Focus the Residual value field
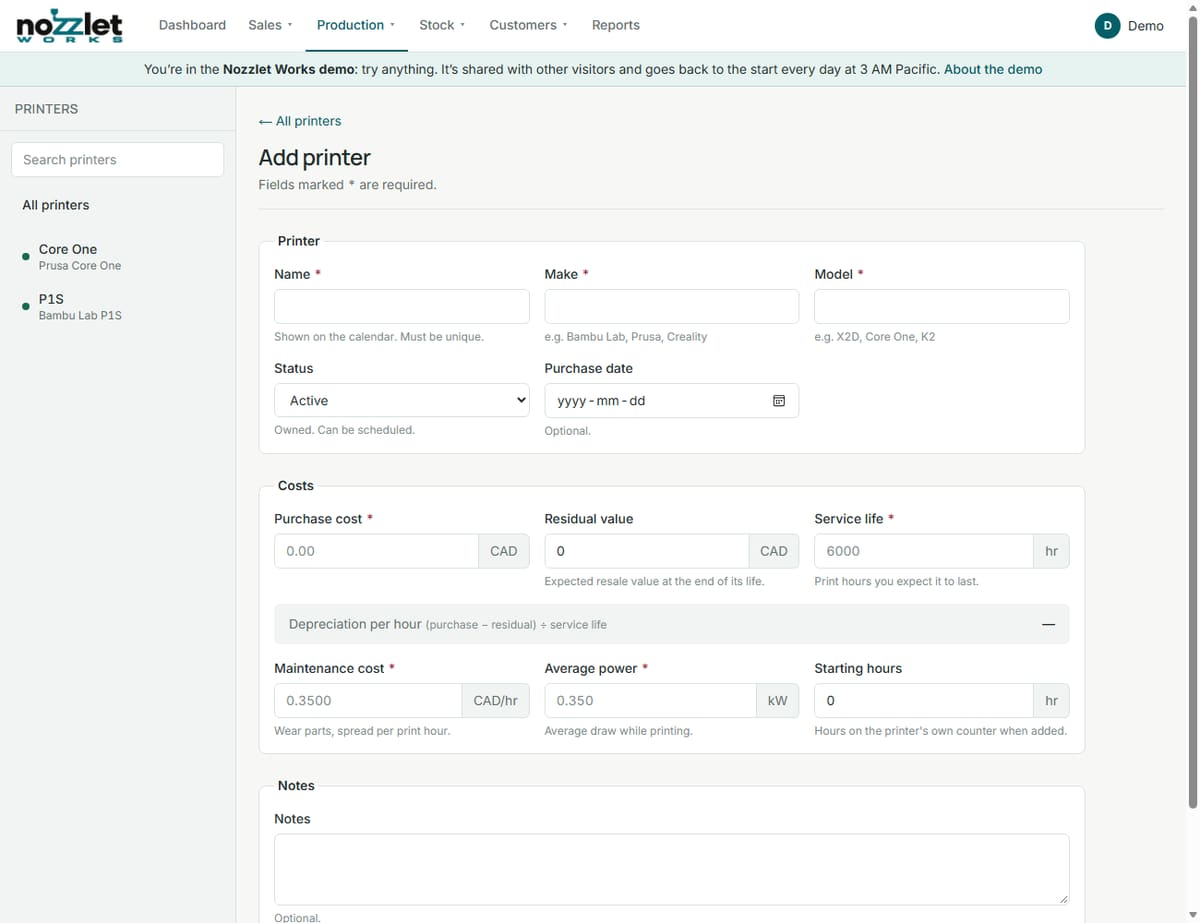Image resolution: width=1200 pixels, height=923 pixels. coord(646,551)
